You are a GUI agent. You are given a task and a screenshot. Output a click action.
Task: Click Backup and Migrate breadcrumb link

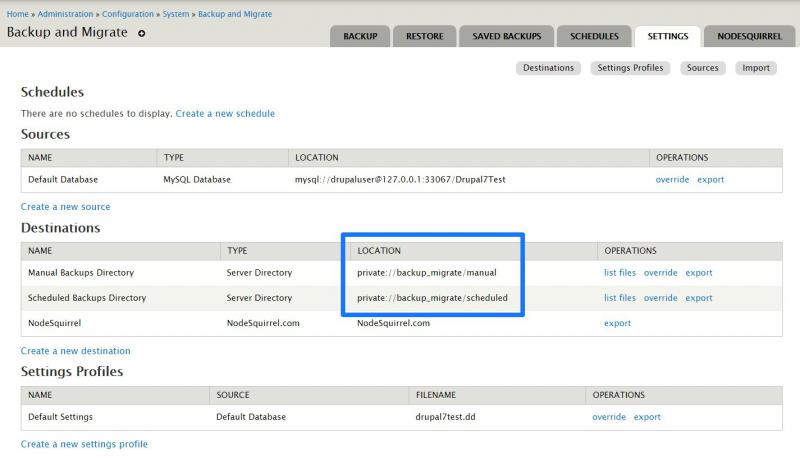pyautogui.click(x=235, y=14)
